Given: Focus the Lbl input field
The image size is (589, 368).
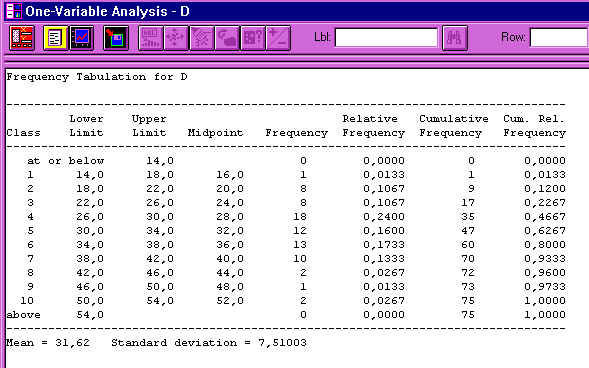Looking at the screenshot, I should pyautogui.click(x=386, y=38).
